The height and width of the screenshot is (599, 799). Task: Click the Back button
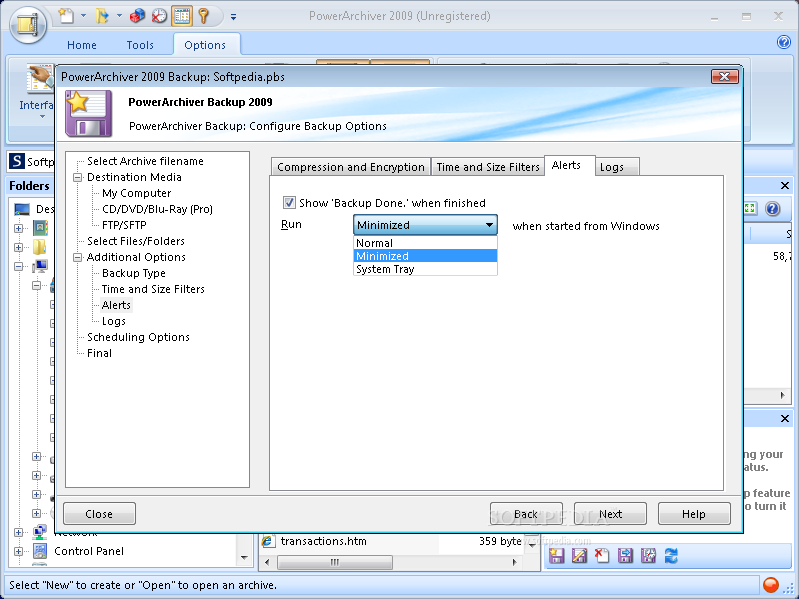click(x=526, y=513)
